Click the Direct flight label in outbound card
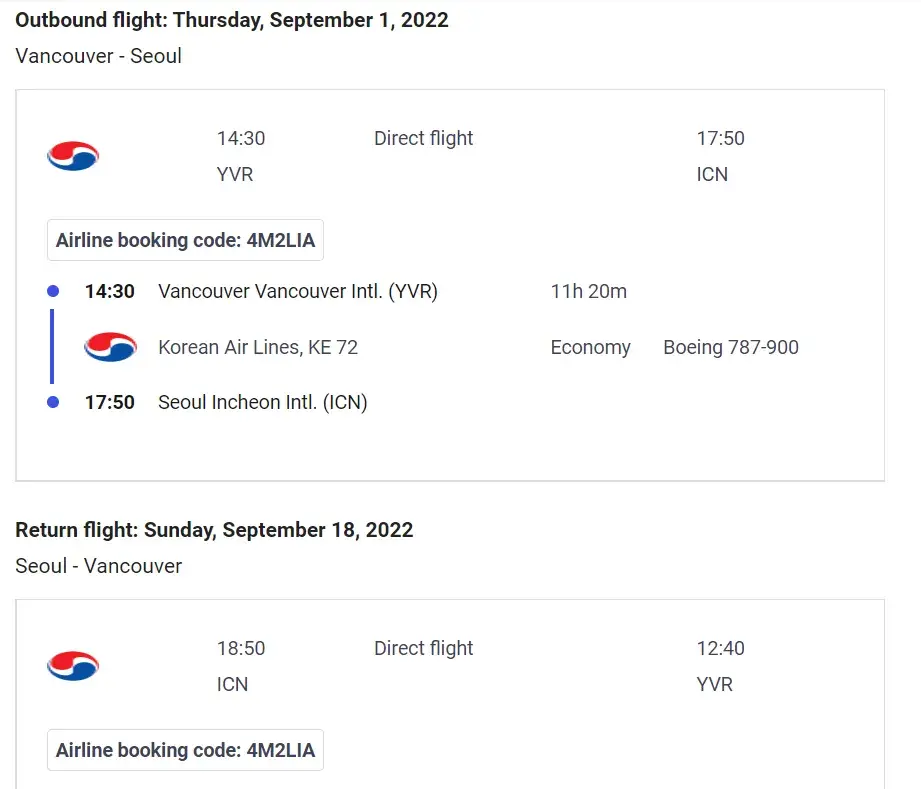921x789 pixels. point(424,138)
